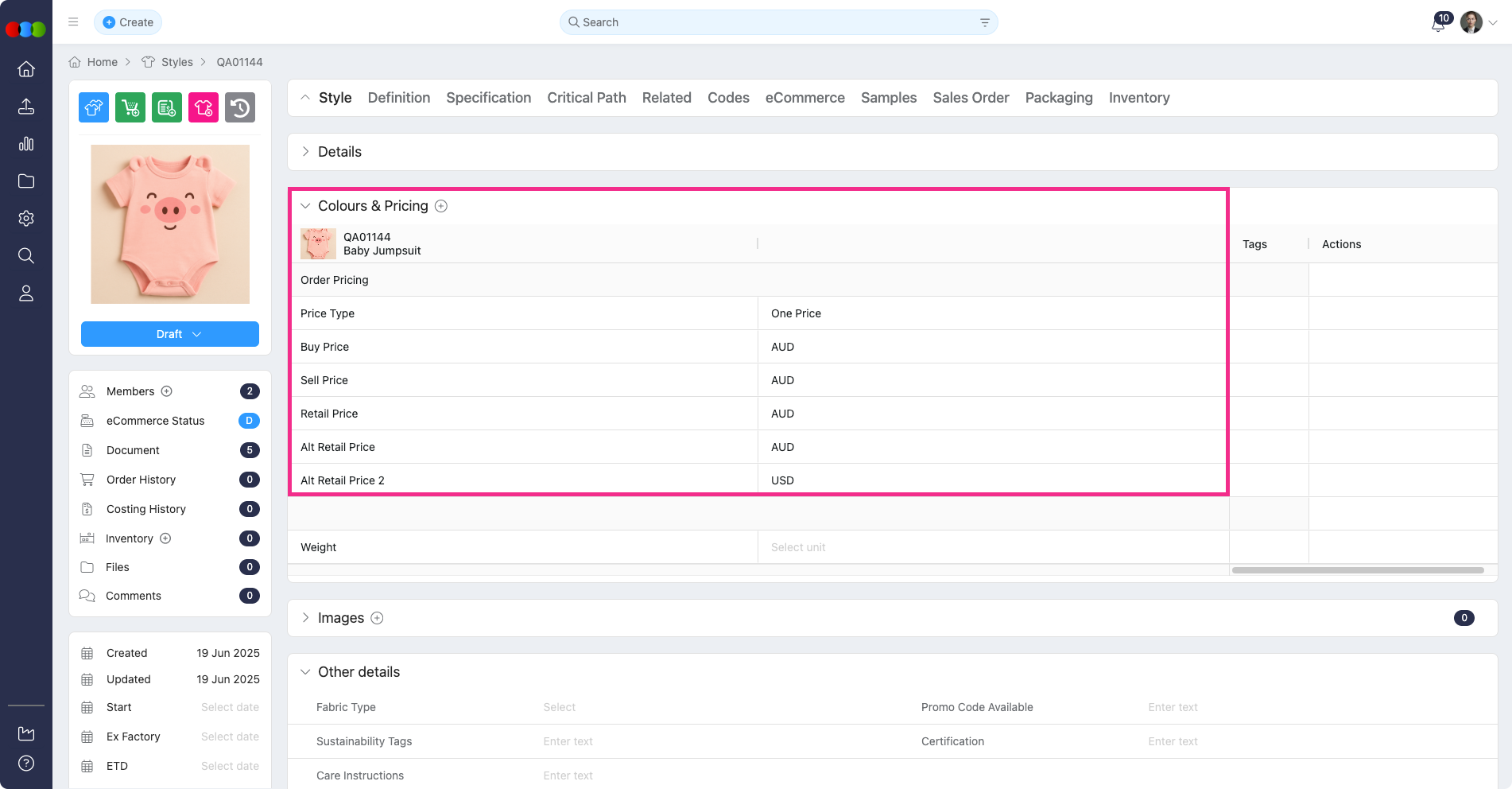
Task: Click the blue style shirt icon button
Action: point(94,107)
